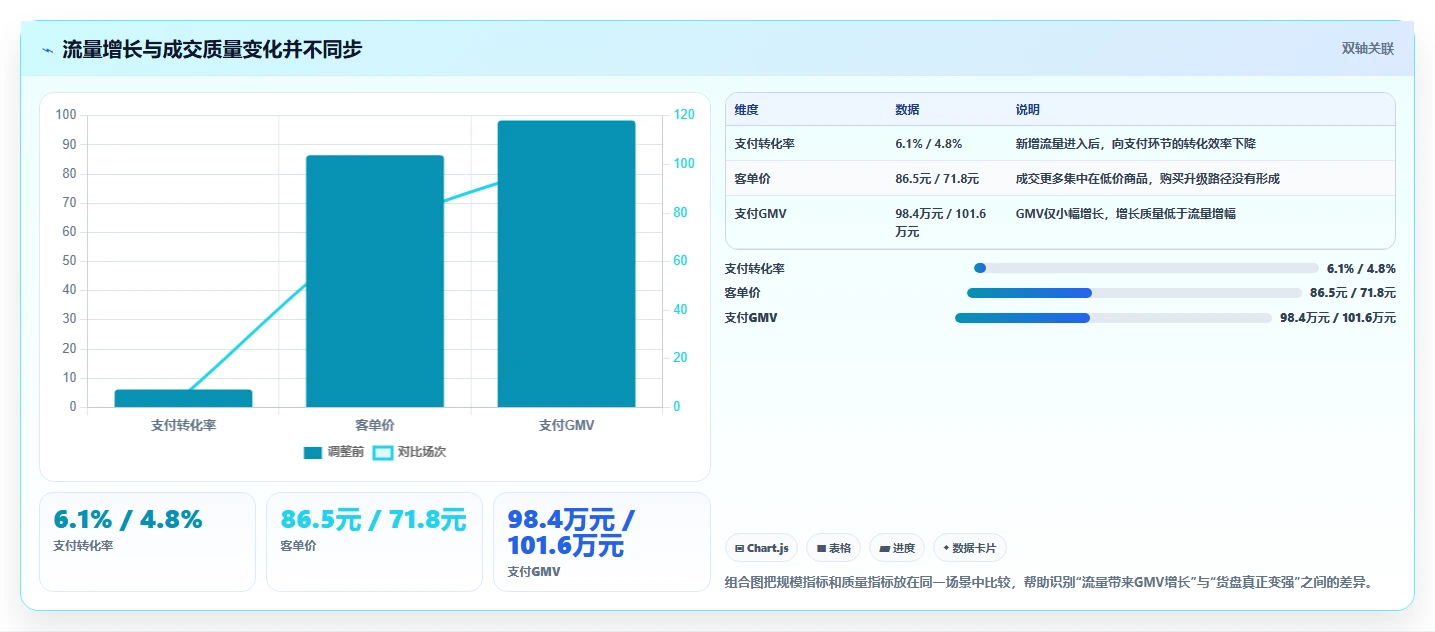Click the 100 tick on the left axis
Image resolution: width=1435 pixels, height=632 pixels.
pos(66,115)
